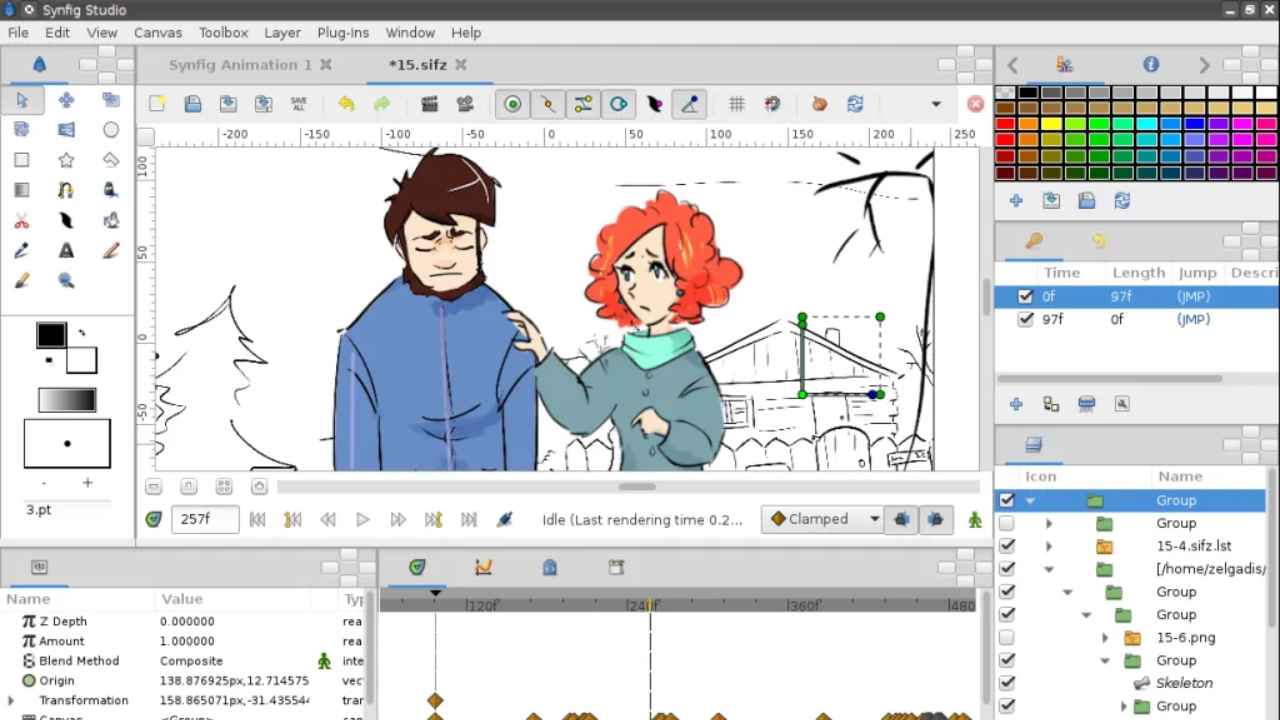Click the black outline color swatch
This screenshot has height=720, width=1280.
[x=51, y=335]
